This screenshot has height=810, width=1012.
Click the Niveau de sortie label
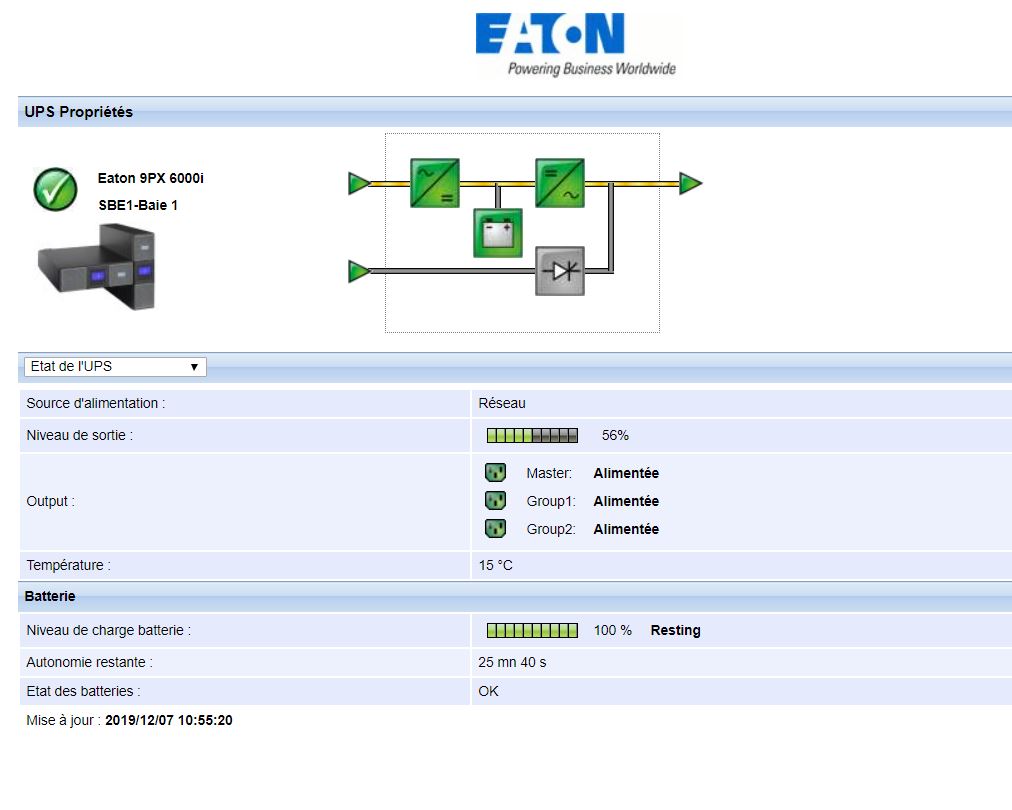[79, 436]
